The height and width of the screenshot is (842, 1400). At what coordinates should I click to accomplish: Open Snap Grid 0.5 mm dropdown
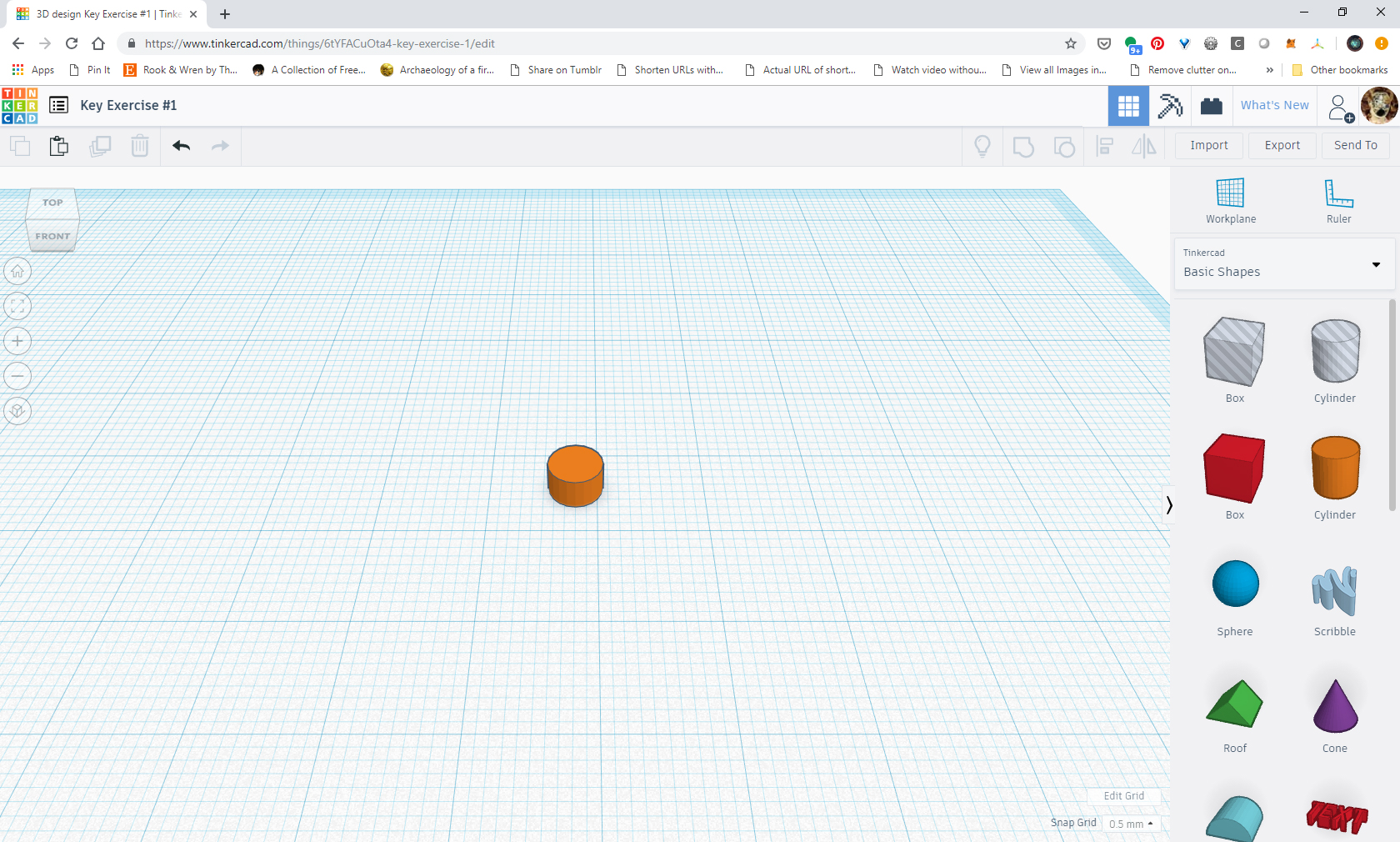(1131, 824)
